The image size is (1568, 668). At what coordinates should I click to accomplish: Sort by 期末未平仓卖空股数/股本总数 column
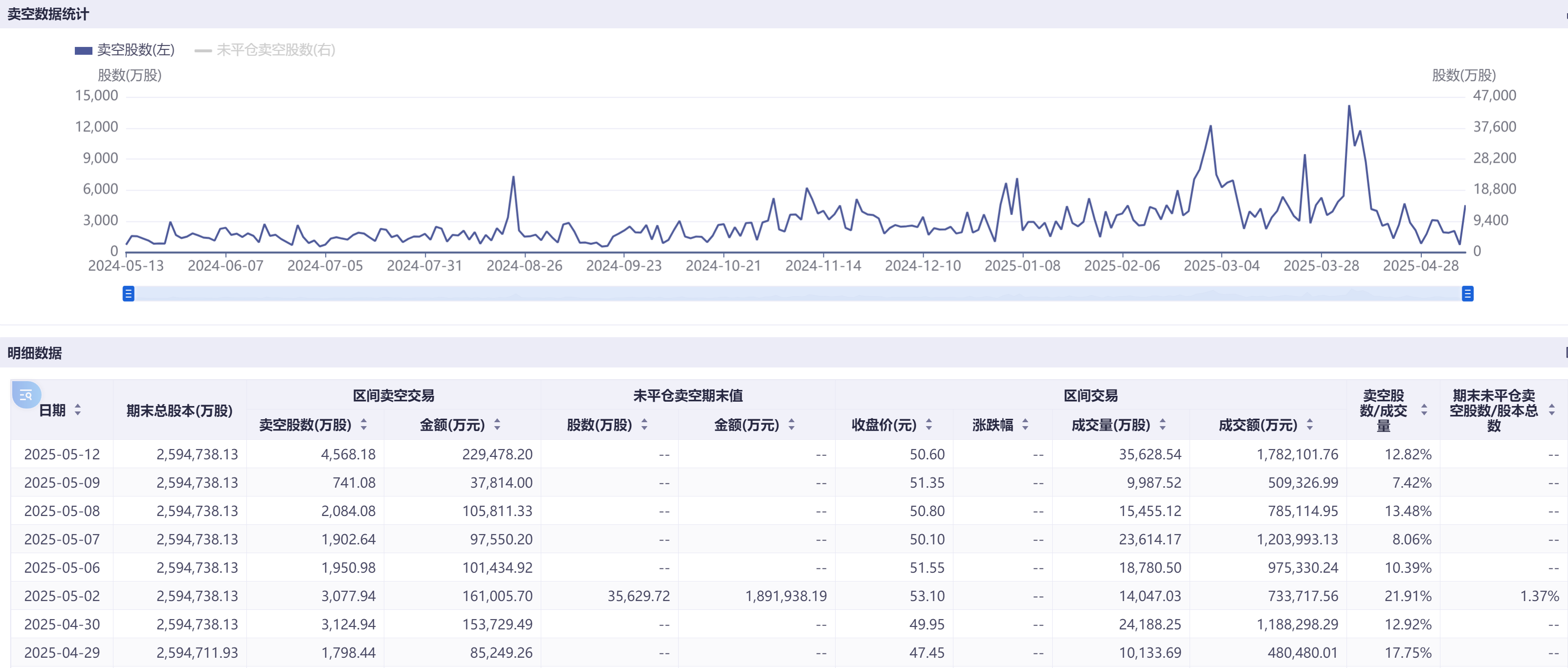[1551, 410]
